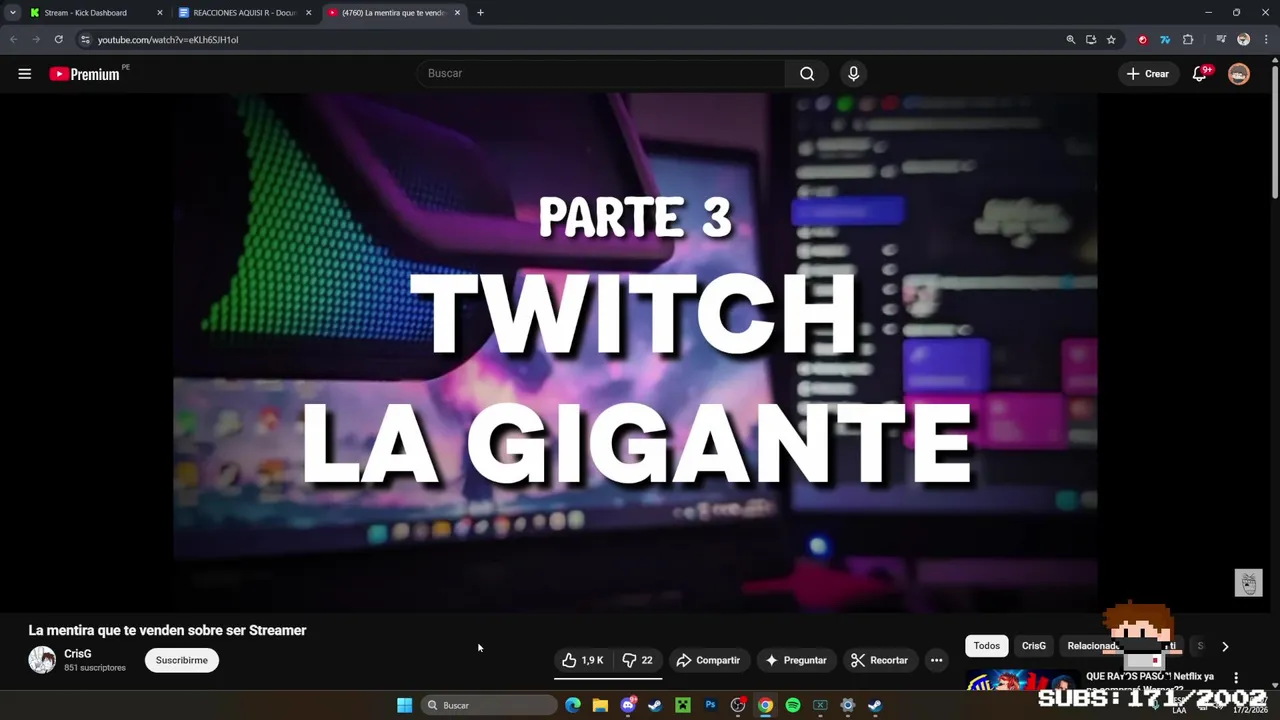Open more actions three-dot menu below video
Image resolution: width=1280 pixels, height=720 pixels.
point(936,660)
